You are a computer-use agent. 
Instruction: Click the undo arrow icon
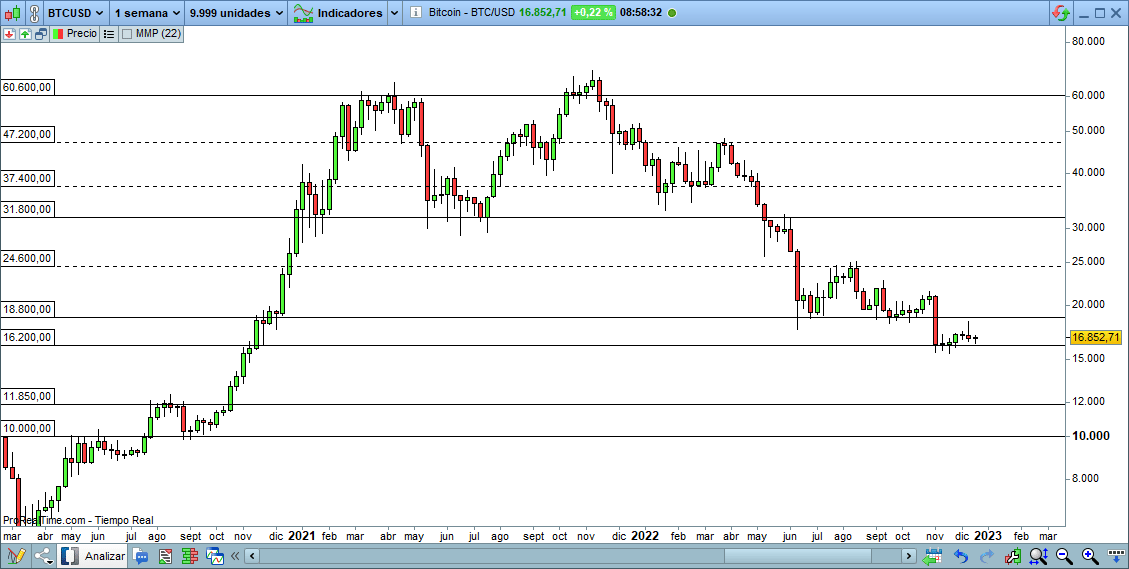point(961,555)
